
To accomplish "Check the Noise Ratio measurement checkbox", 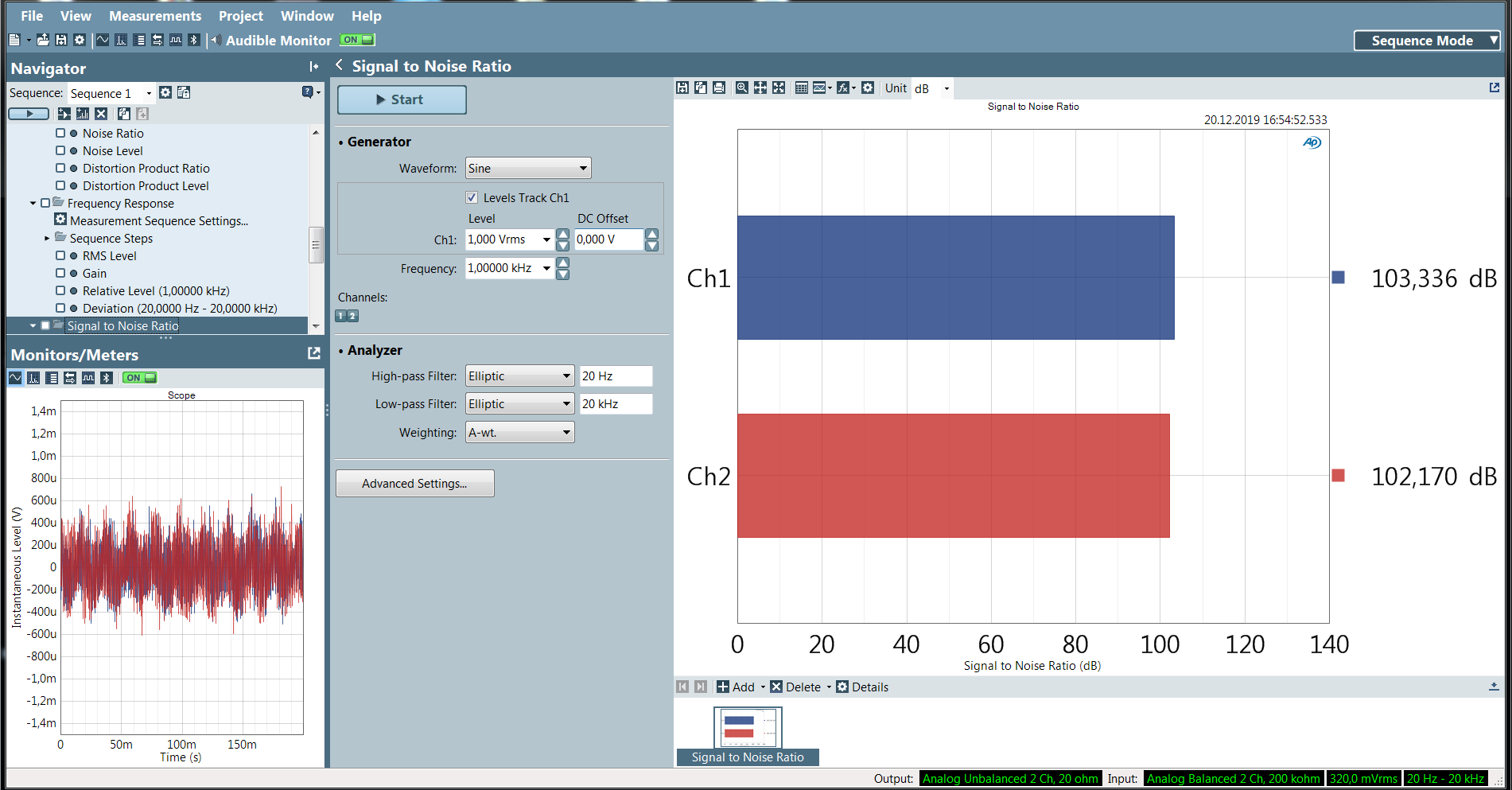I will pos(60,134).
